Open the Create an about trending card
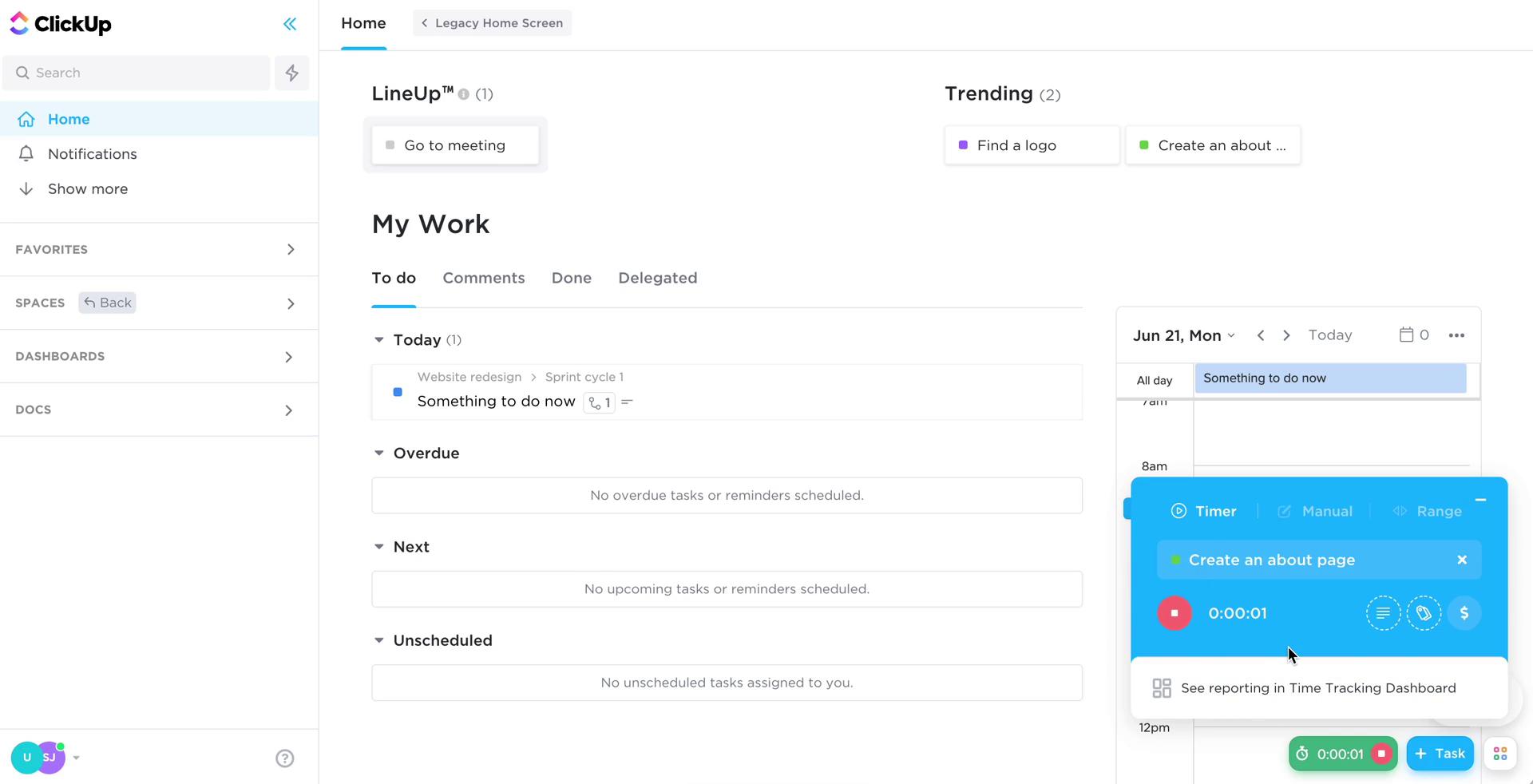Screen dimensions: 1533x784 tap(1213, 145)
